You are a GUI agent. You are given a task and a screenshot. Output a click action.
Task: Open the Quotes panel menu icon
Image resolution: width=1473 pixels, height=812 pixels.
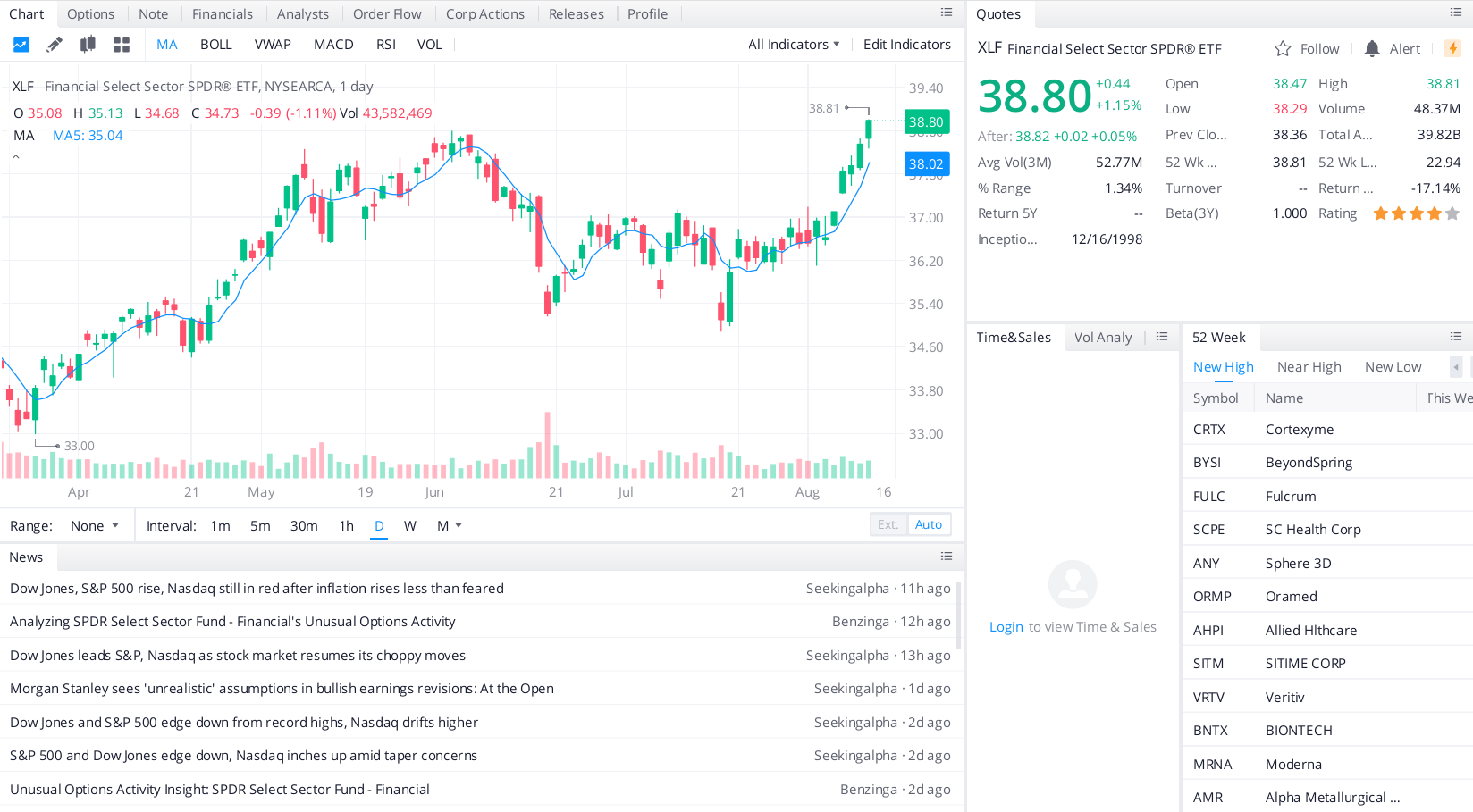coord(1456,13)
